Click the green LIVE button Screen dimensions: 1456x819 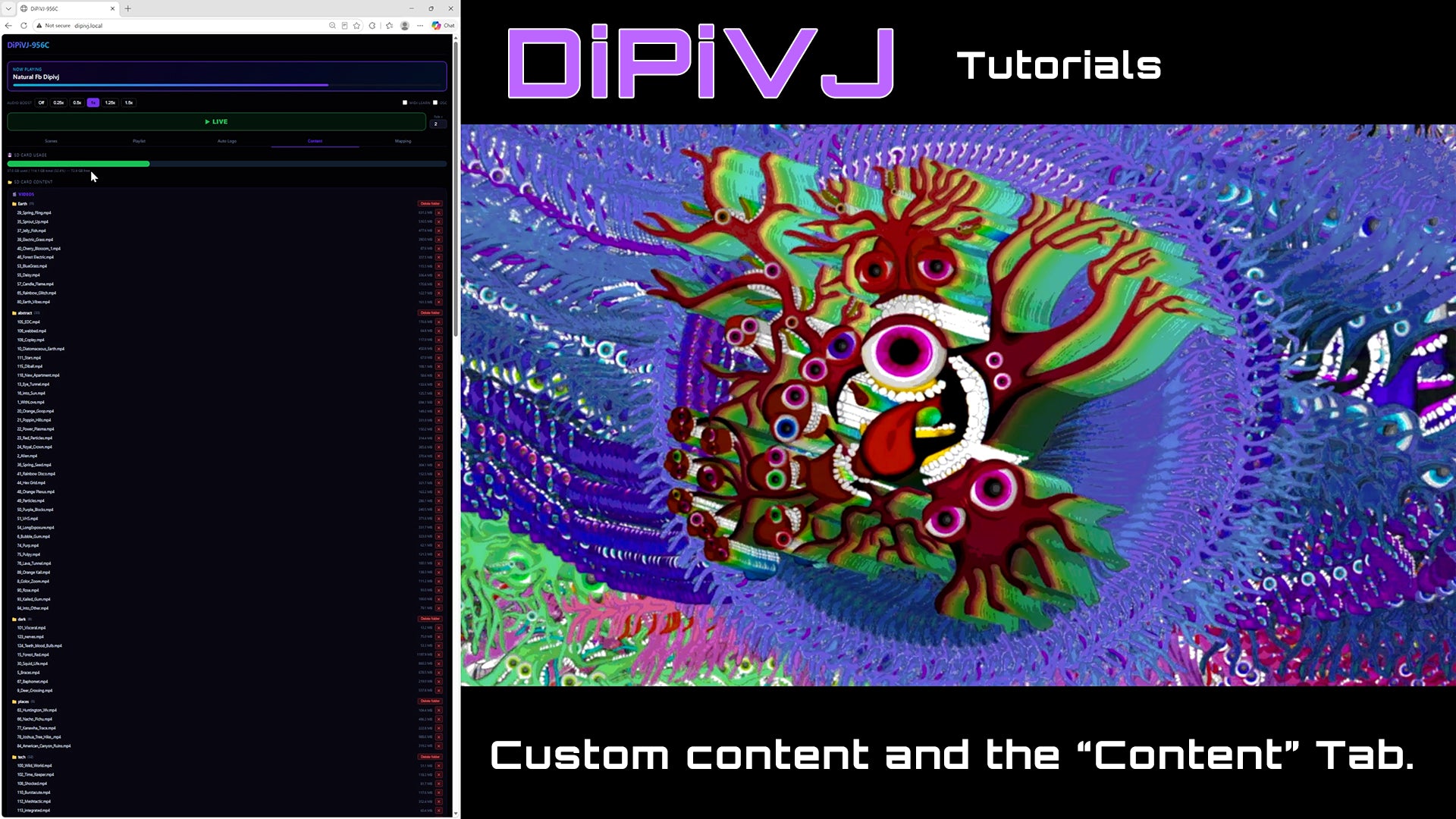click(x=216, y=121)
